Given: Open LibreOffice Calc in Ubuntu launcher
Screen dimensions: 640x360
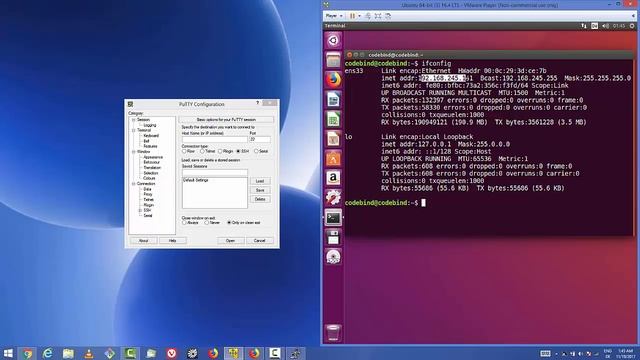Looking at the screenshot, I should pos(333,119).
